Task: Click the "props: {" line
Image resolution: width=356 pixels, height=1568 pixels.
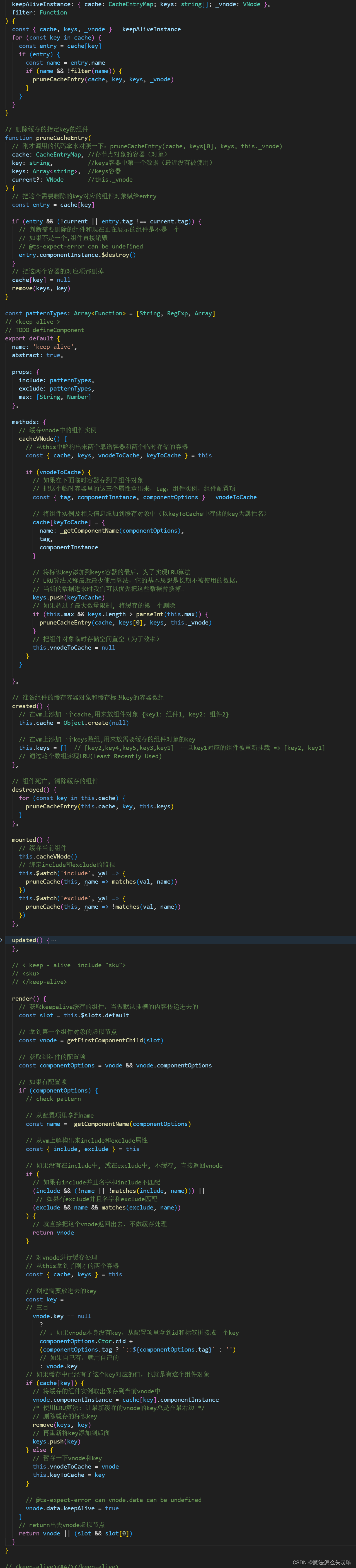Action: point(26,372)
